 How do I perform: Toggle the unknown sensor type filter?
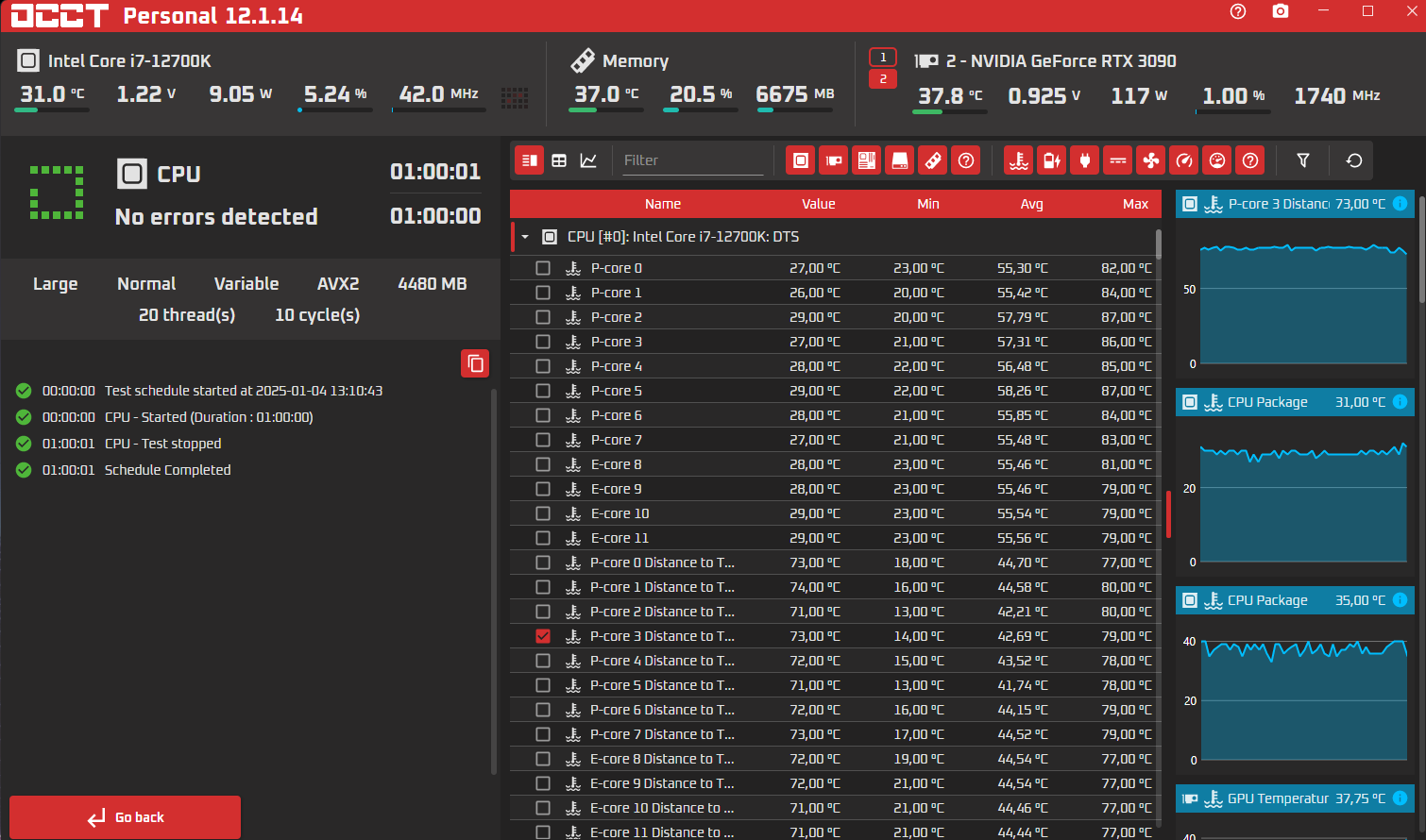(1250, 160)
